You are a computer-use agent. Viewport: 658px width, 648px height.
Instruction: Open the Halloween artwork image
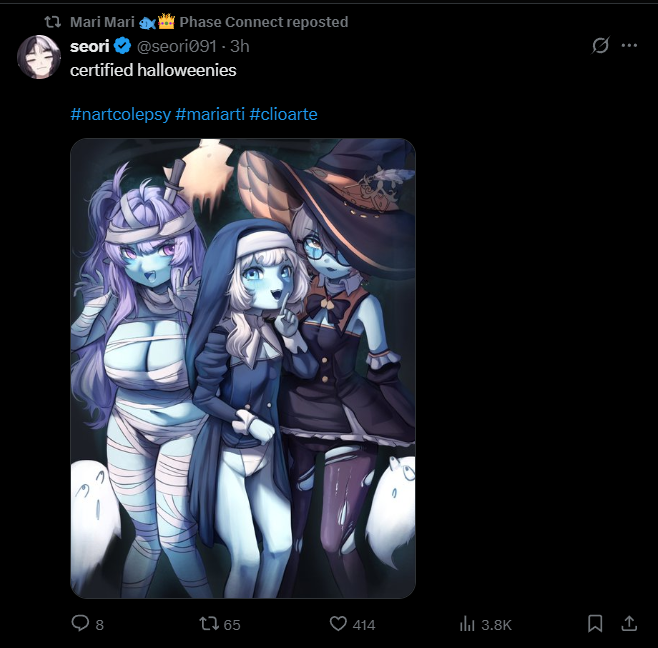(243, 368)
